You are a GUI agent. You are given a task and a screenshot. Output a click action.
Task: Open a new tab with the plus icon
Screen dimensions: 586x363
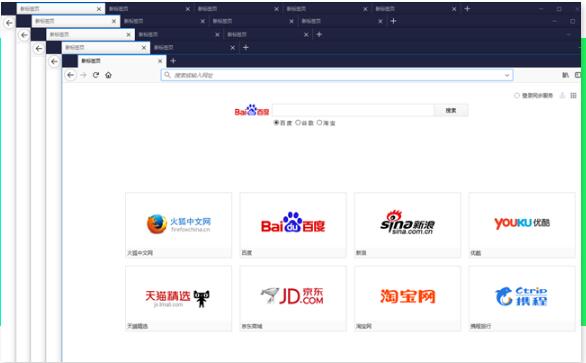(x=173, y=61)
